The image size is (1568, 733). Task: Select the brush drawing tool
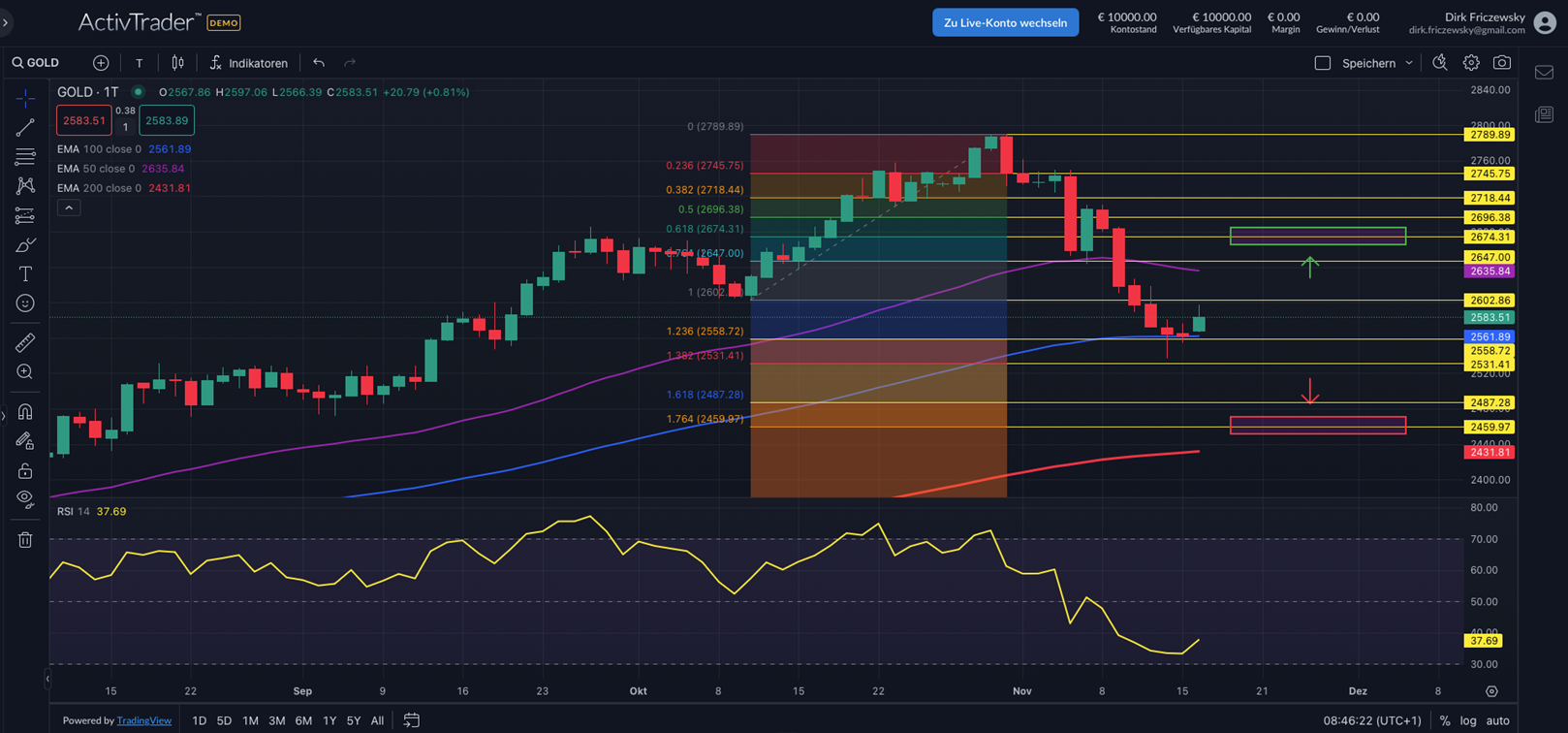[25, 245]
